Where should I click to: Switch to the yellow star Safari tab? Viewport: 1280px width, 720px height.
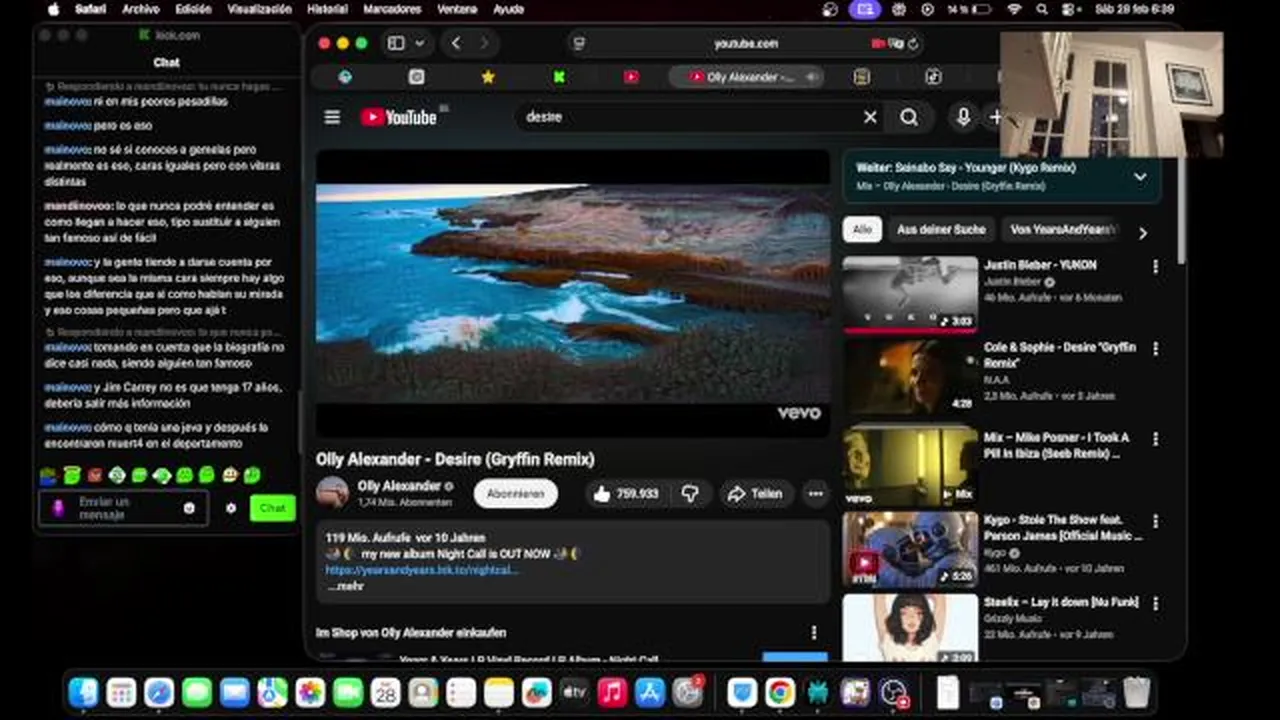[488, 77]
